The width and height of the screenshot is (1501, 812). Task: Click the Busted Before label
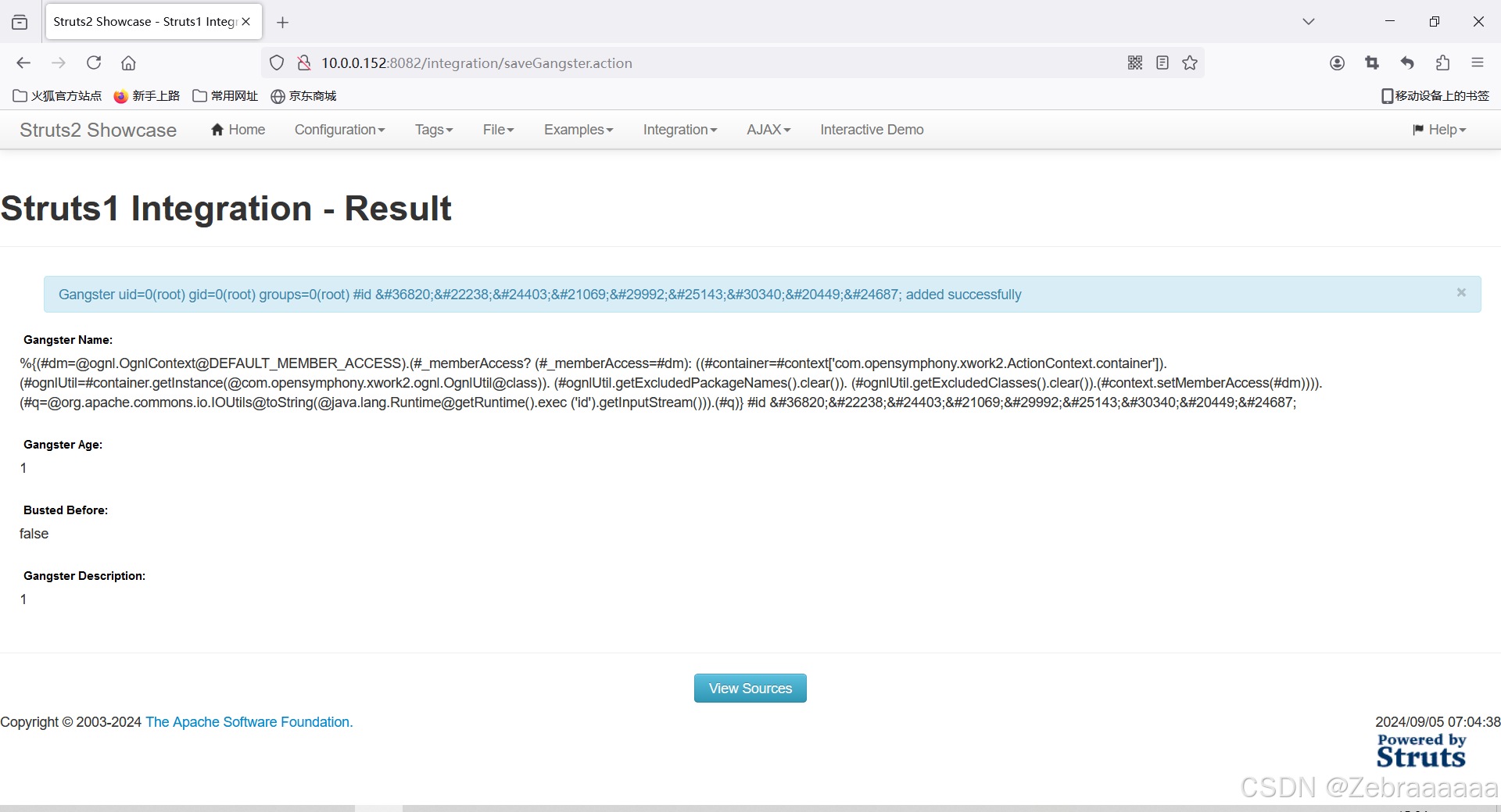click(66, 510)
